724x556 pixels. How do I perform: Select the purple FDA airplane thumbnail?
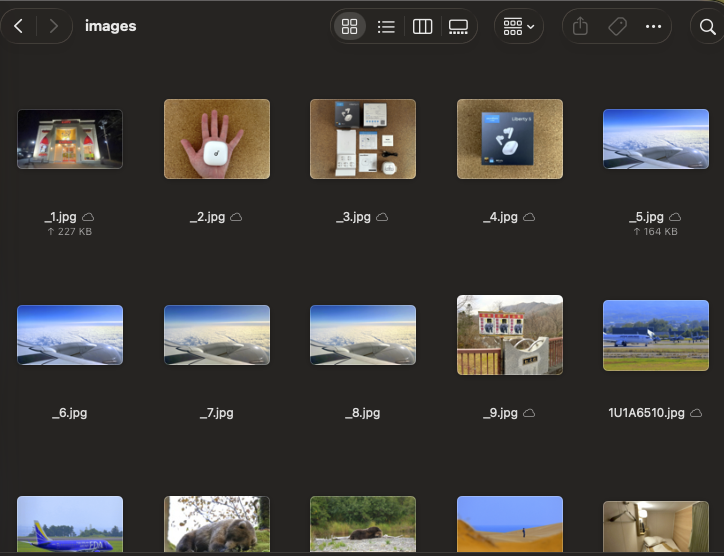click(70, 524)
